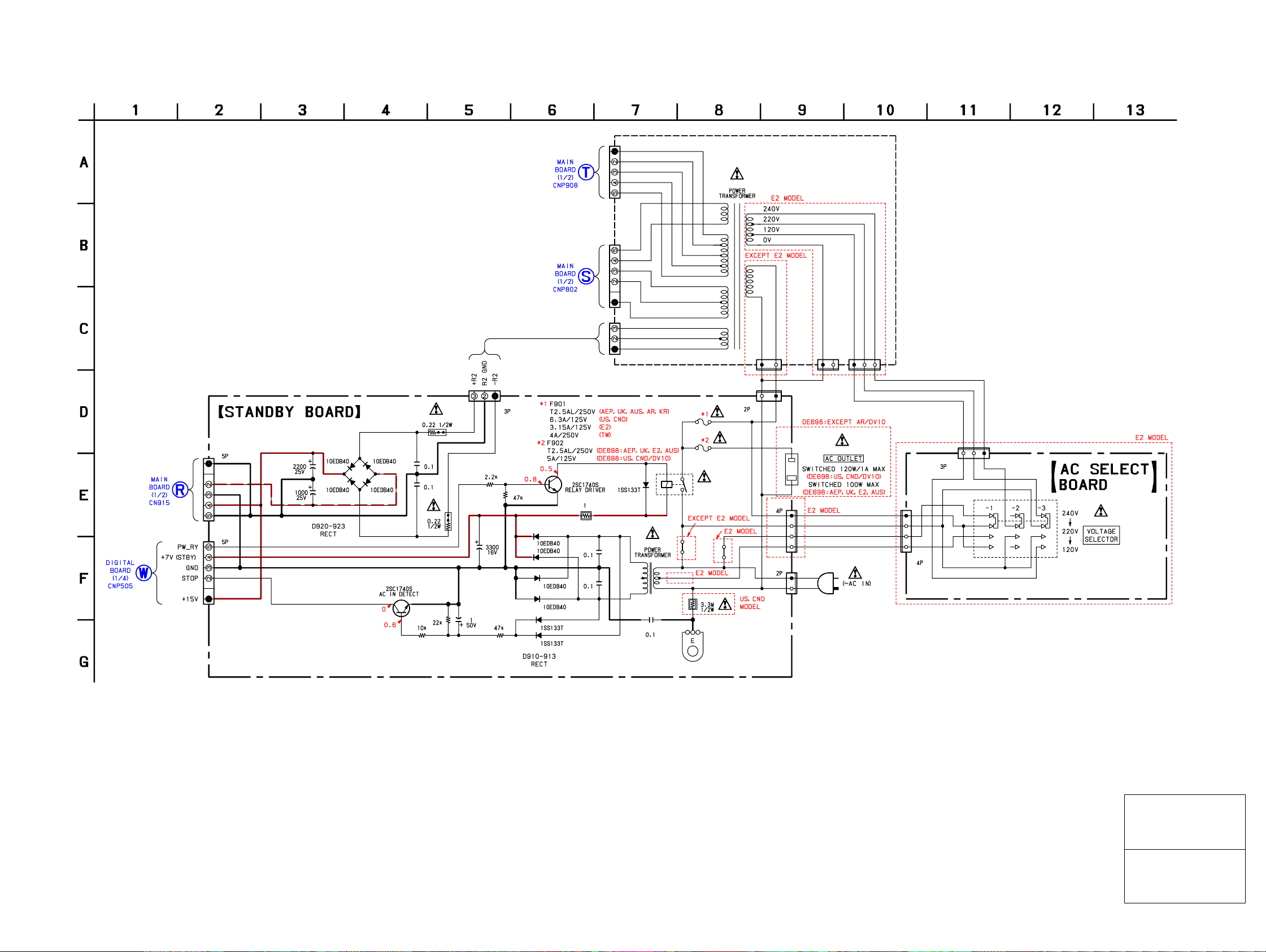This screenshot has height=952, width=1266.
Task: Click the warning triangle above AC OUTLET
Action: tap(842, 440)
